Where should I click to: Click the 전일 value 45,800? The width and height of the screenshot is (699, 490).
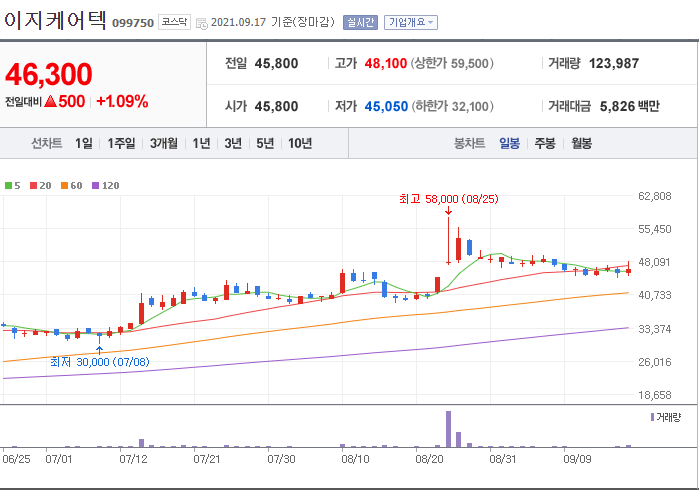(276, 64)
